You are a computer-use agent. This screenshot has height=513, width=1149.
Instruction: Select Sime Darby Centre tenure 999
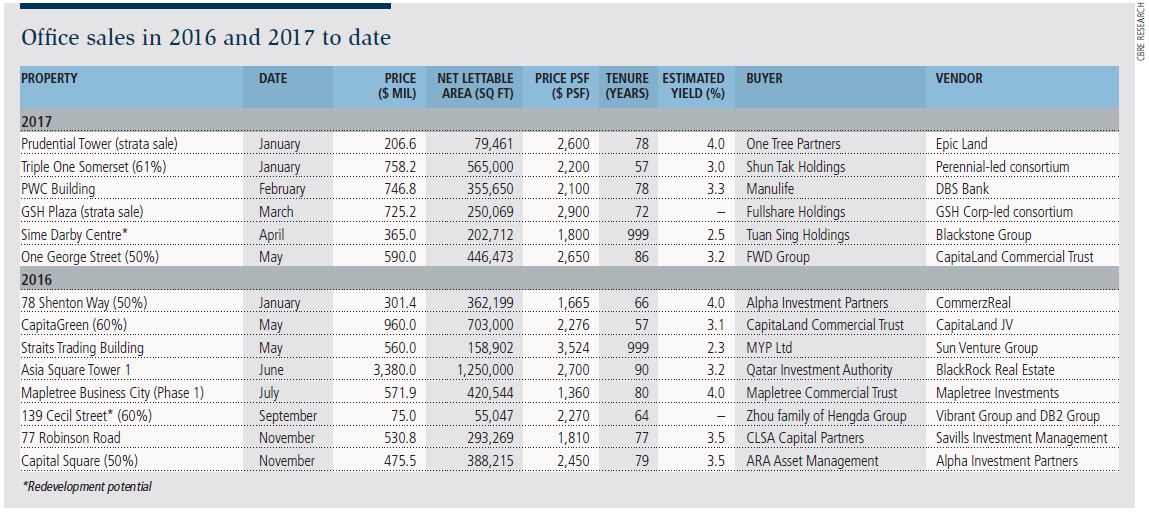click(x=637, y=235)
